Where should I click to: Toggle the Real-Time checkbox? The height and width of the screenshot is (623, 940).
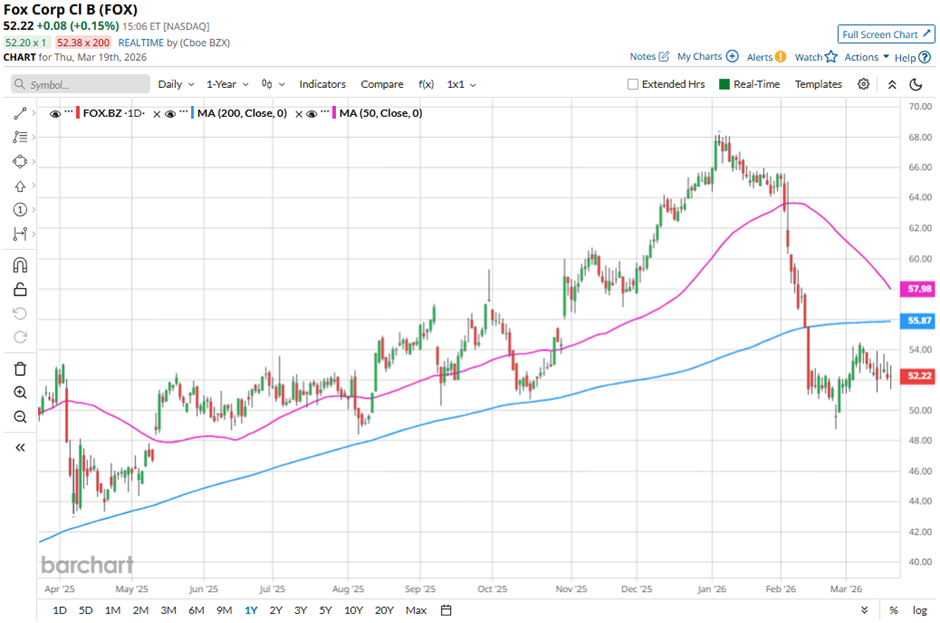pos(724,85)
